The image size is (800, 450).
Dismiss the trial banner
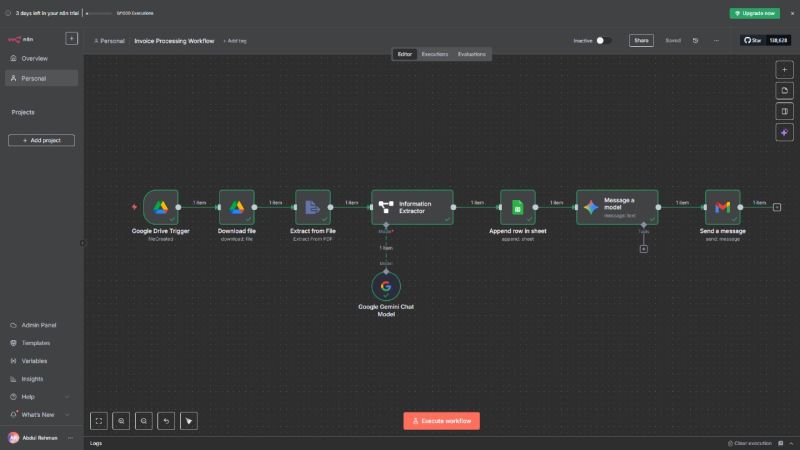coord(792,13)
